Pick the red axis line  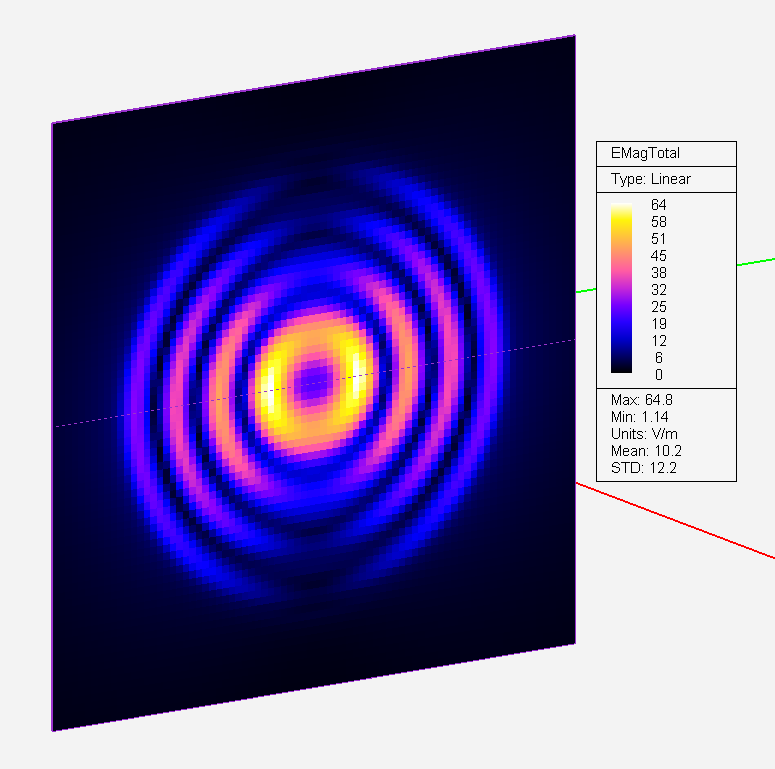[675, 521]
